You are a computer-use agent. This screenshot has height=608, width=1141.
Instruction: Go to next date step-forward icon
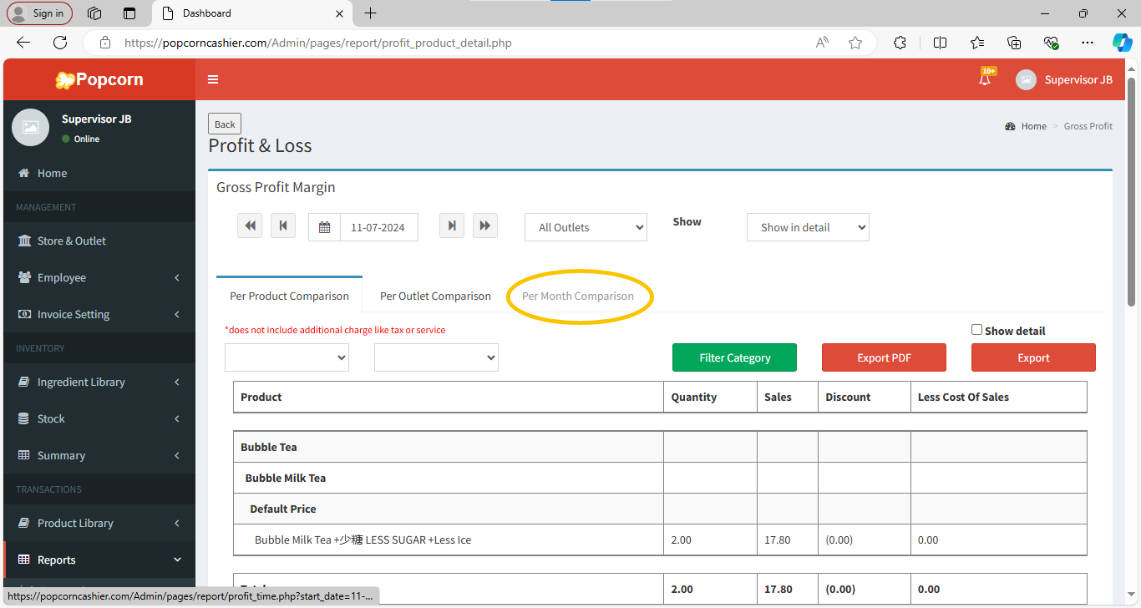(x=452, y=226)
